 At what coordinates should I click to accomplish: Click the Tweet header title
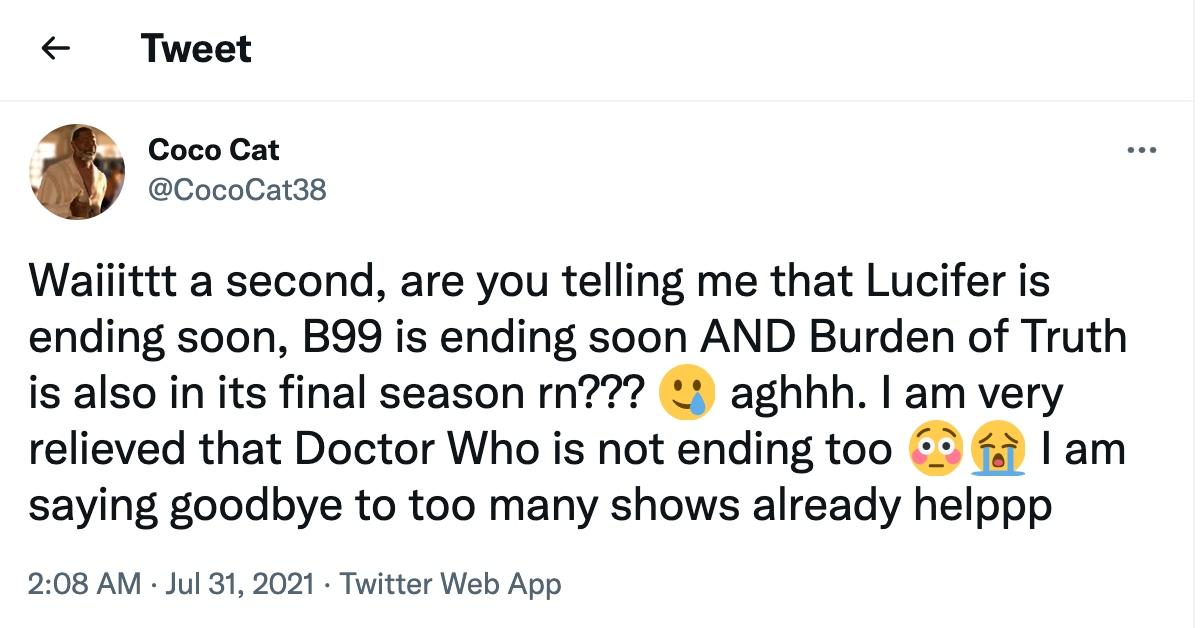[197, 48]
